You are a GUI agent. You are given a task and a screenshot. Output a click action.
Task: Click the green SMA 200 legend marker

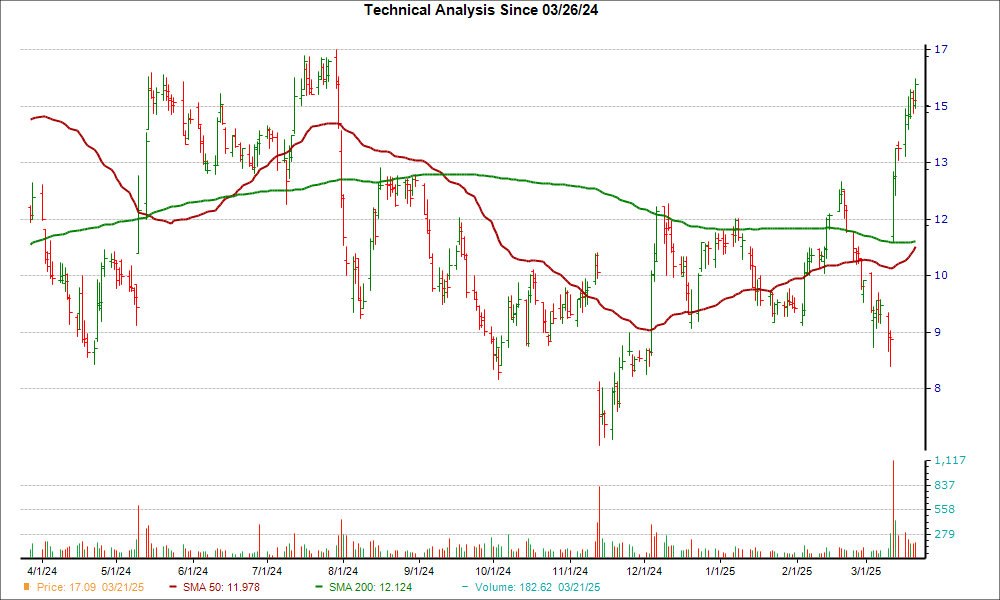[x=319, y=587]
